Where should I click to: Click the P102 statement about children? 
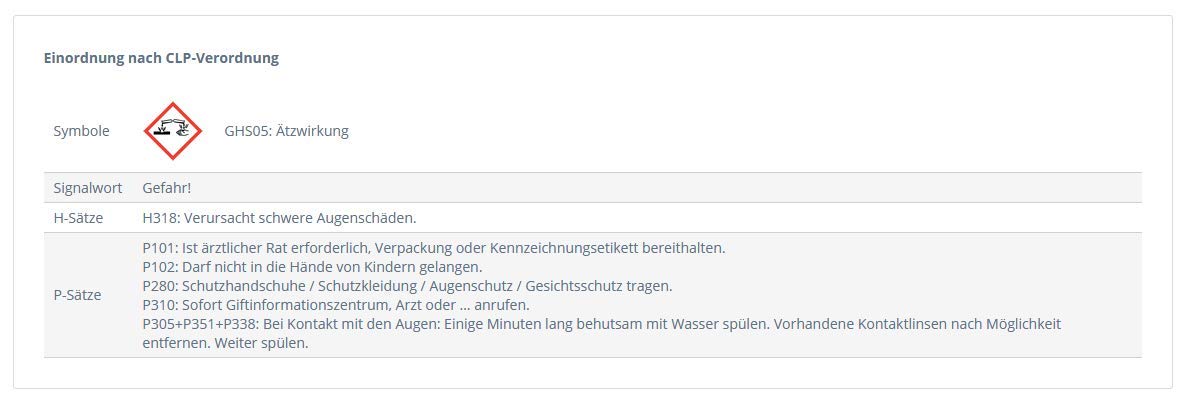[312, 267]
